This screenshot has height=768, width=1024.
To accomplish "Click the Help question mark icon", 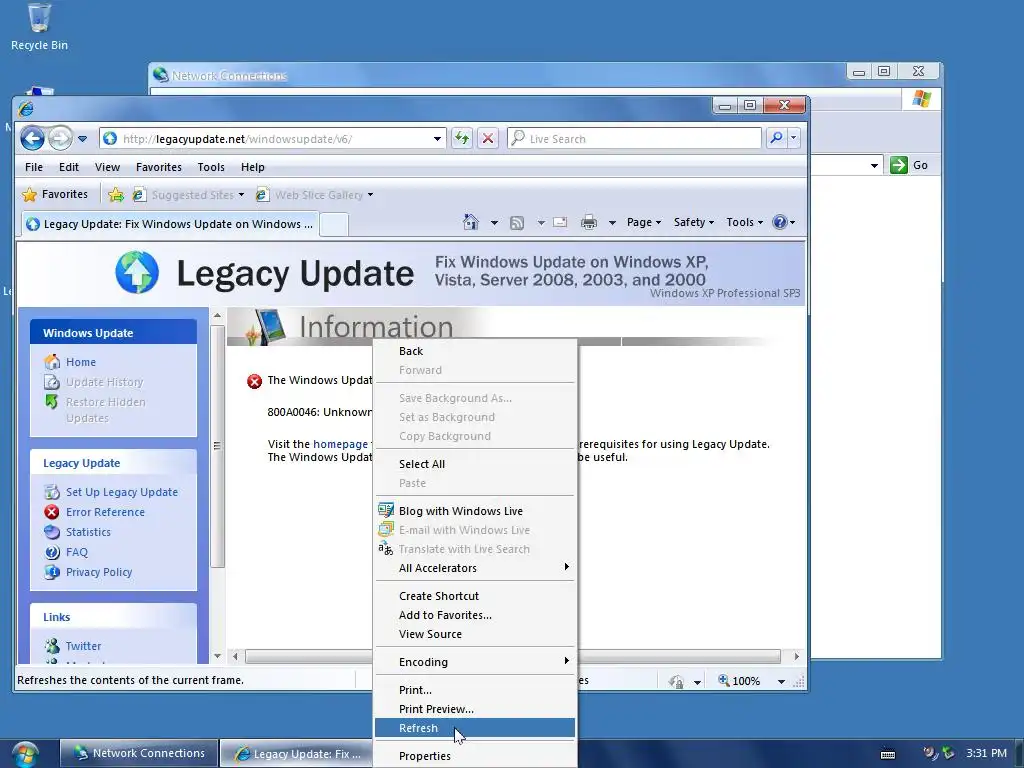I will point(780,222).
